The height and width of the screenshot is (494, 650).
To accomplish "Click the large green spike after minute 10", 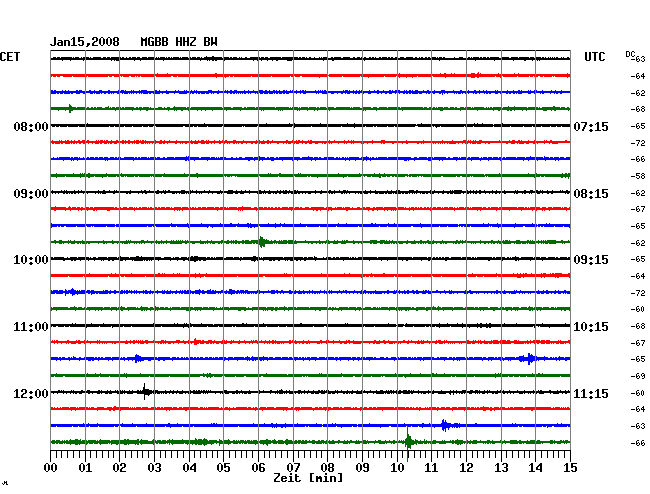I will (x=408, y=443).
